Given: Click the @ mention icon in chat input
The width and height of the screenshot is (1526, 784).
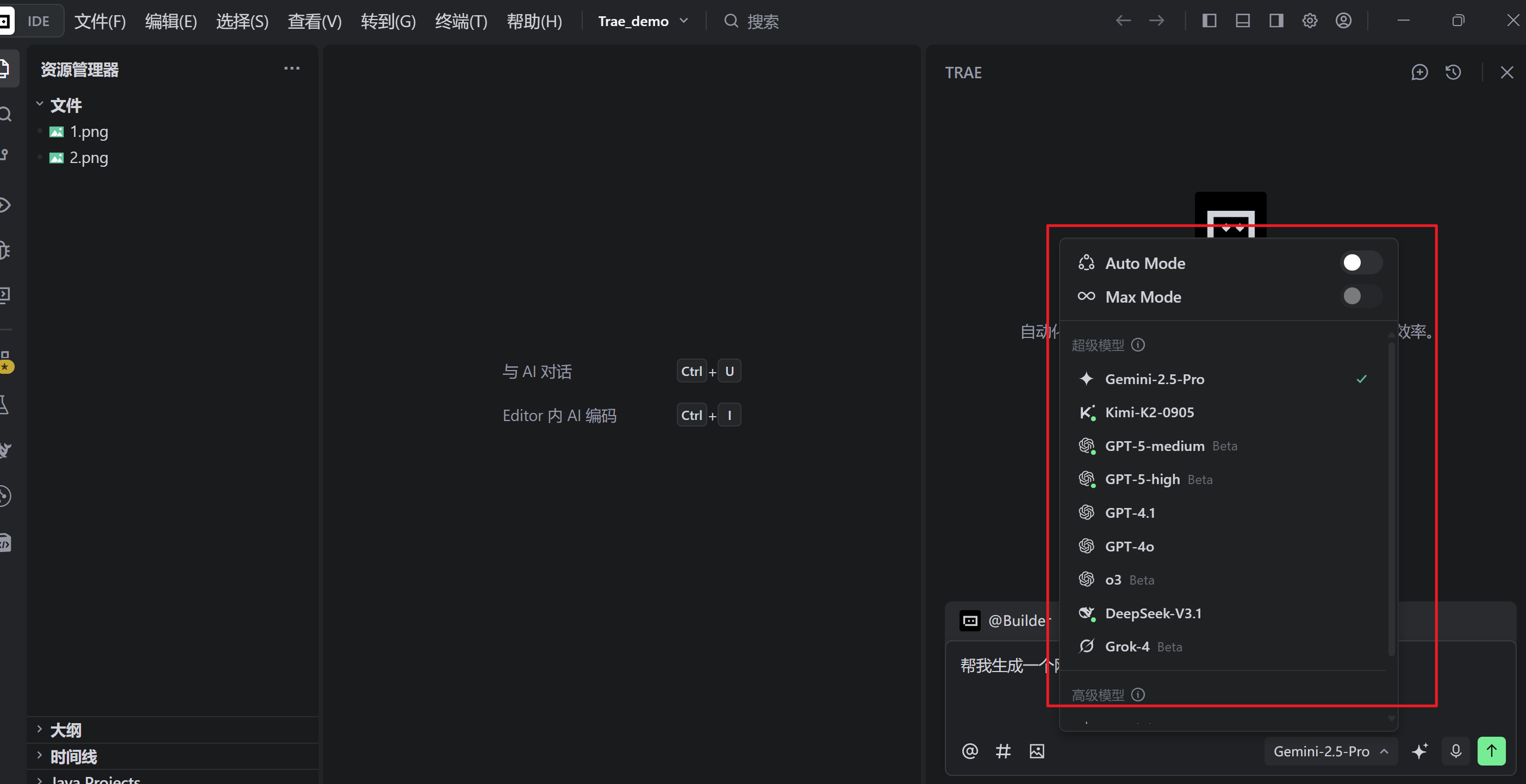Looking at the screenshot, I should [x=970, y=751].
